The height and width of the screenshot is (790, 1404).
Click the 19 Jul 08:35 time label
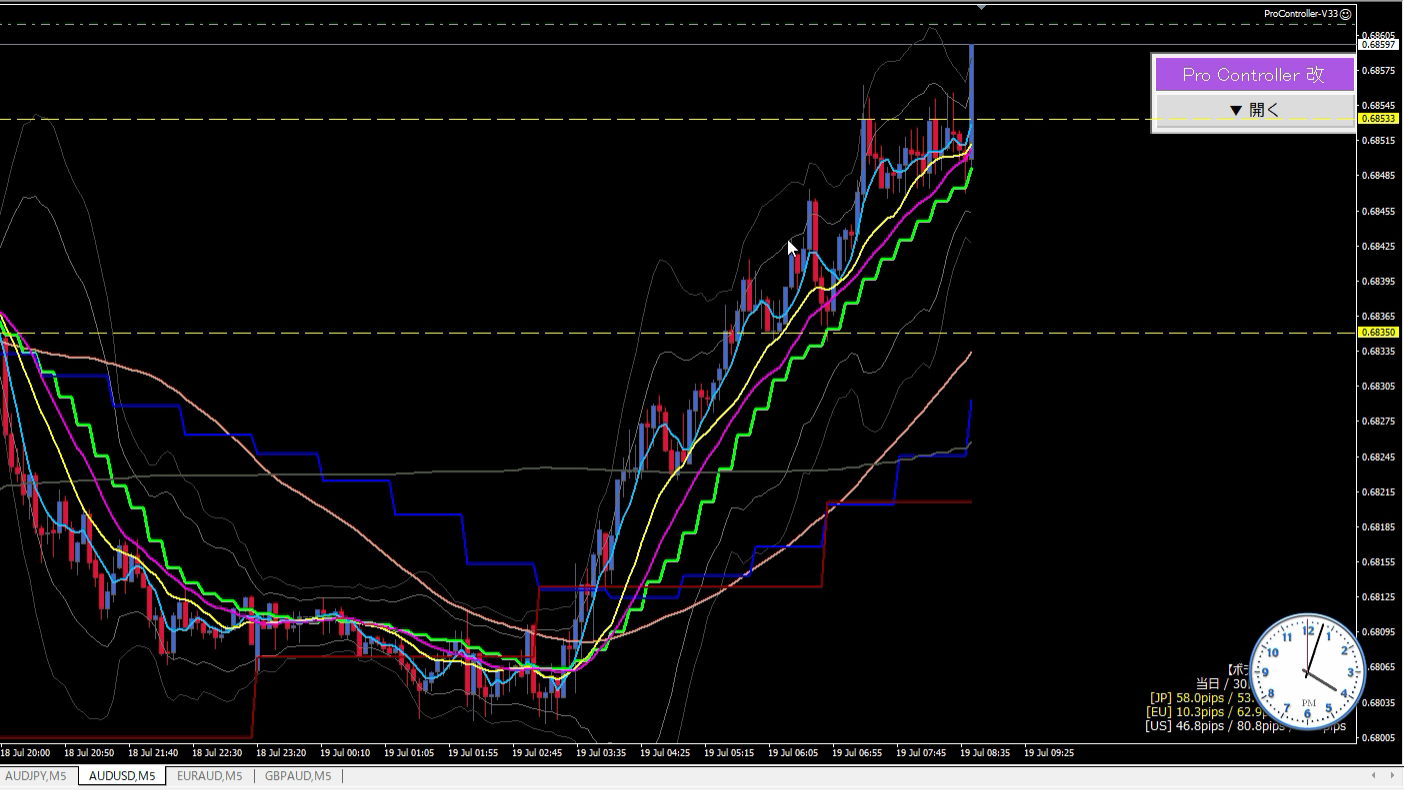pos(985,753)
